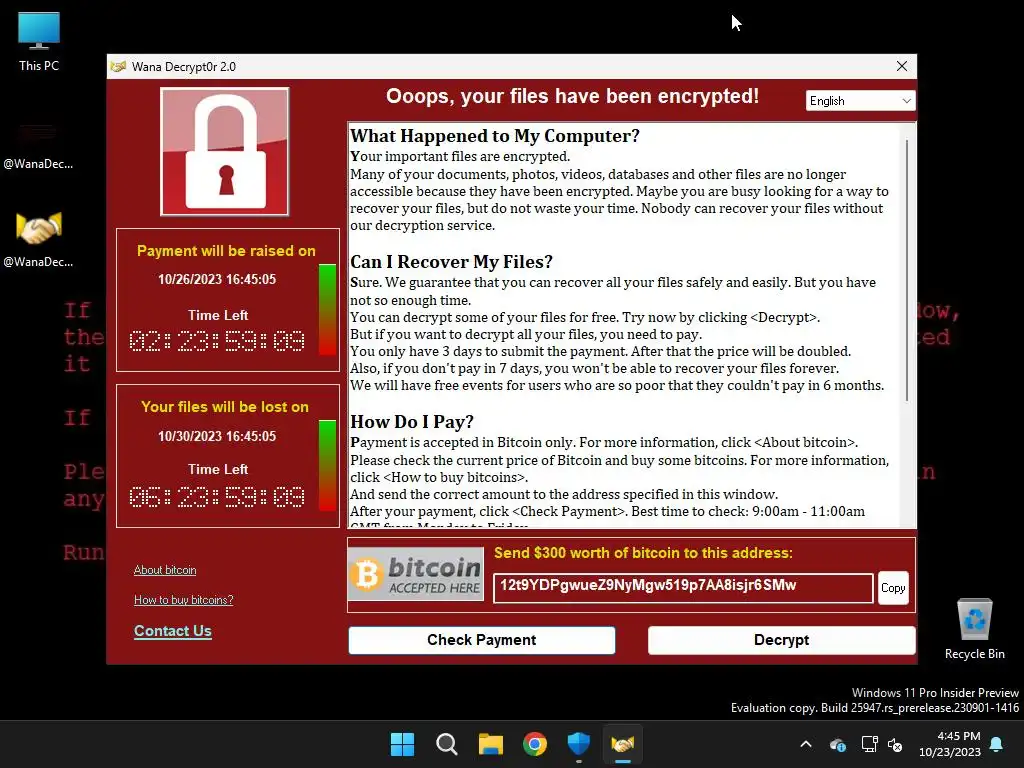The height and width of the screenshot is (768, 1024).
Task: Open the network status tray icon
Action: coord(869,744)
